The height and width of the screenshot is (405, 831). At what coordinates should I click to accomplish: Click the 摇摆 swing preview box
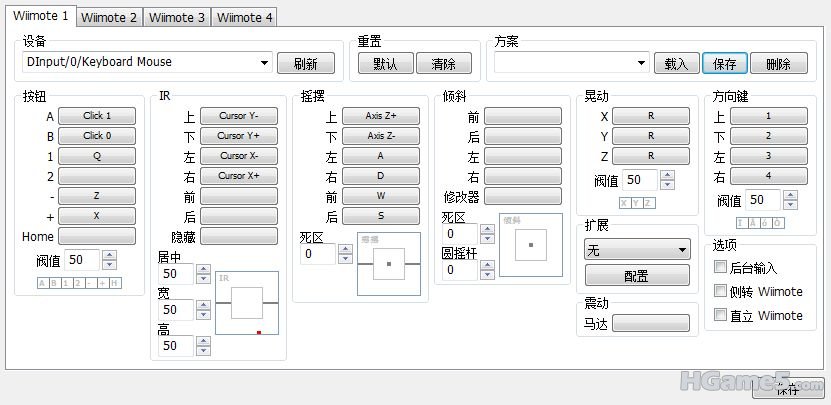(x=389, y=264)
